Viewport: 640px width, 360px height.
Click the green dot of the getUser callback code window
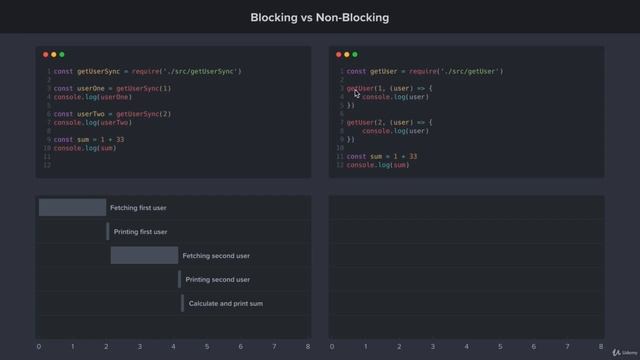(x=355, y=54)
